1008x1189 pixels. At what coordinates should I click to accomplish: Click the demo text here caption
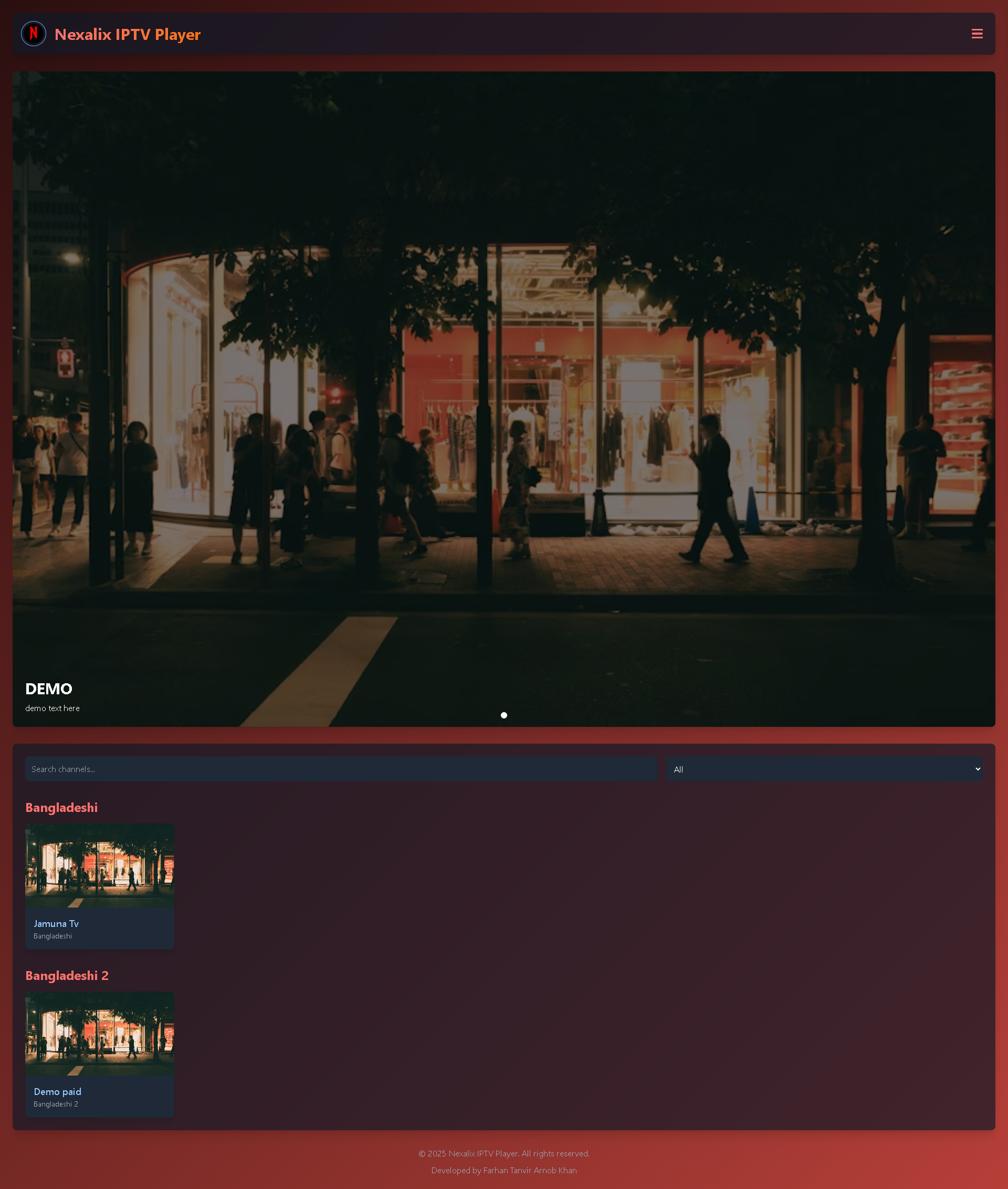[52, 708]
